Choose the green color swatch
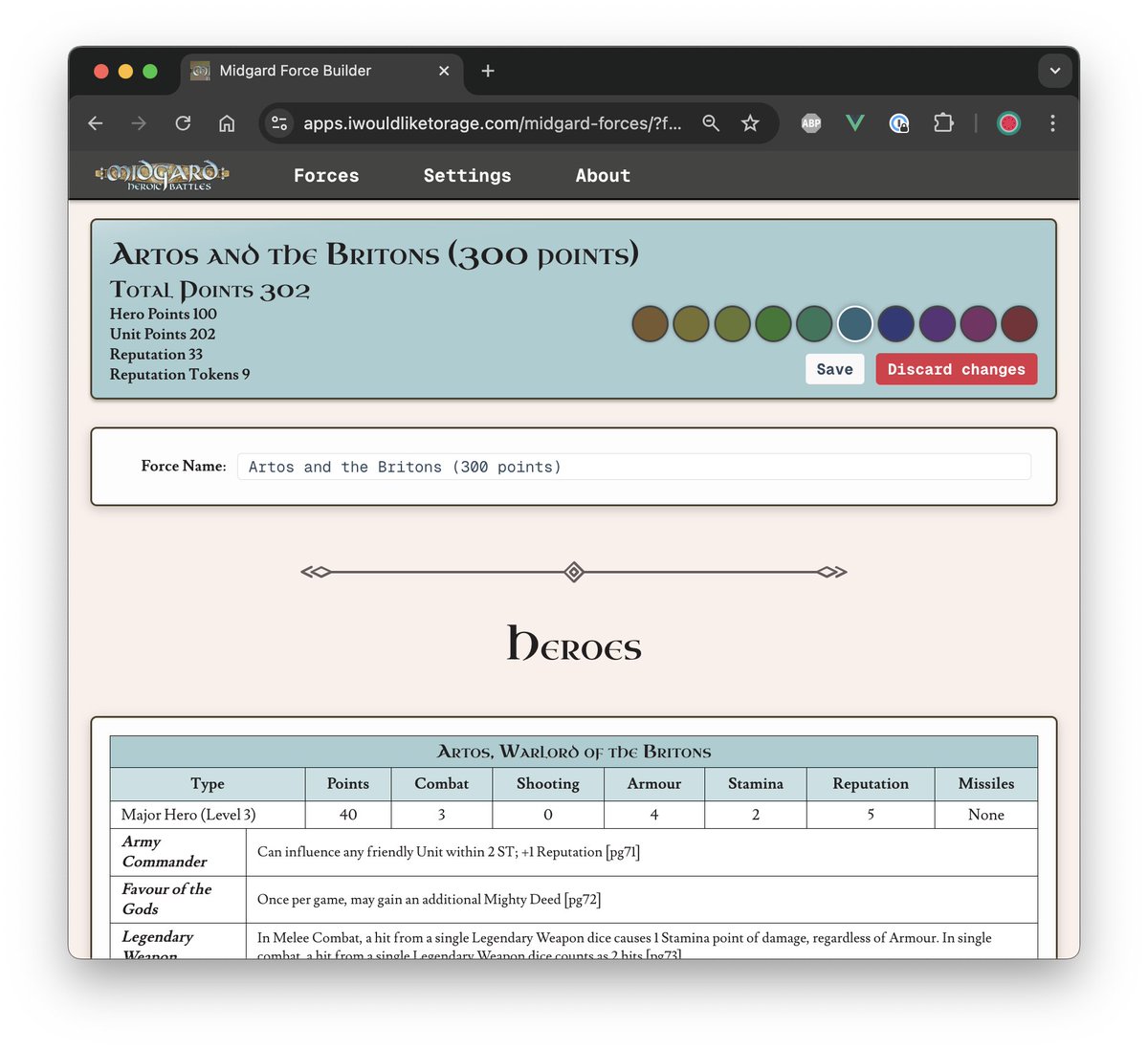 773,323
